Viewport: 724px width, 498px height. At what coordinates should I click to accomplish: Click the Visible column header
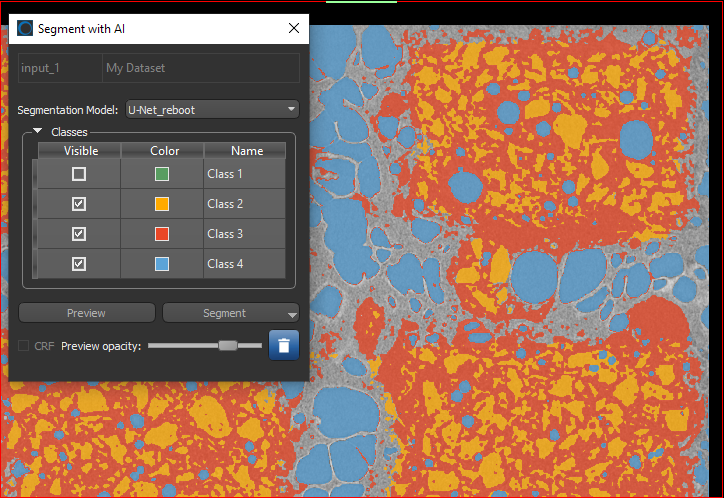pyautogui.click(x=80, y=151)
